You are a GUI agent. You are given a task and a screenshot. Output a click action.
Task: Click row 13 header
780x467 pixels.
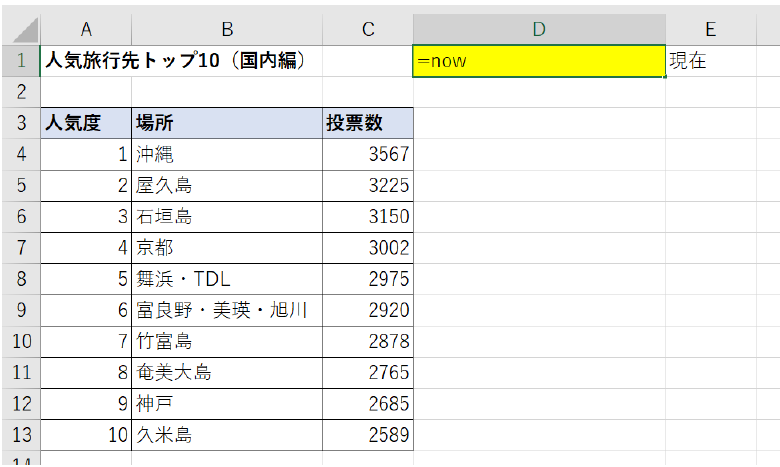pyautogui.click(x=20, y=435)
